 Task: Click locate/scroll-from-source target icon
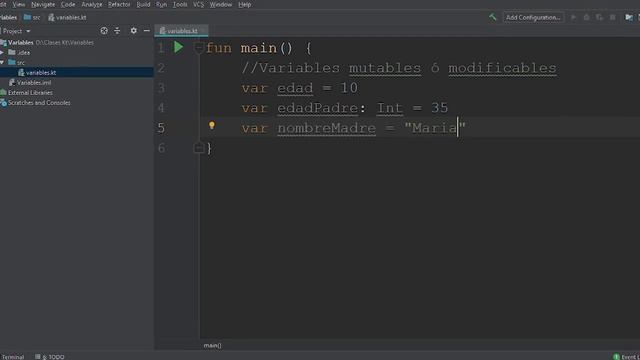point(104,31)
